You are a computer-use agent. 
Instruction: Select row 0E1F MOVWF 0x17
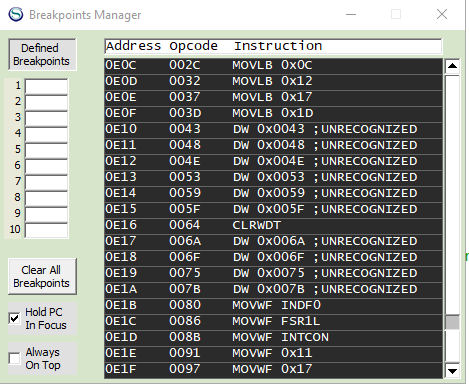(x=273, y=369)
